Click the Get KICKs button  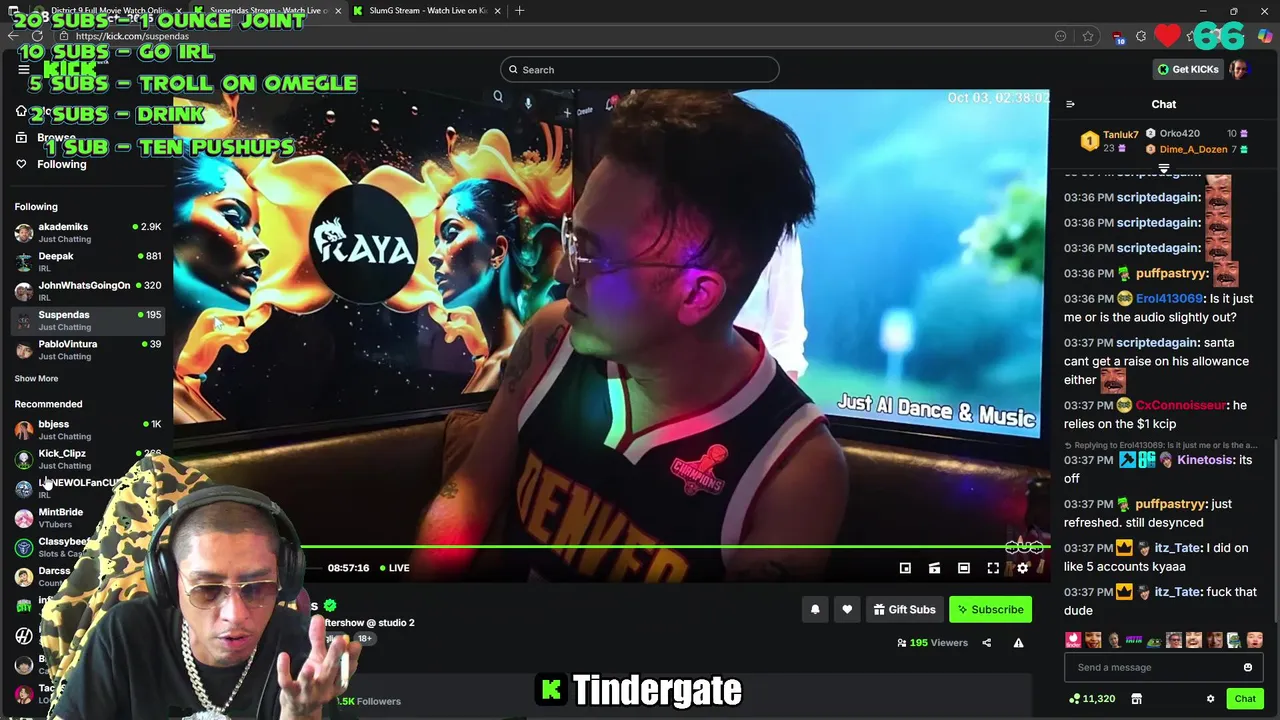(x=1187, y=69)
